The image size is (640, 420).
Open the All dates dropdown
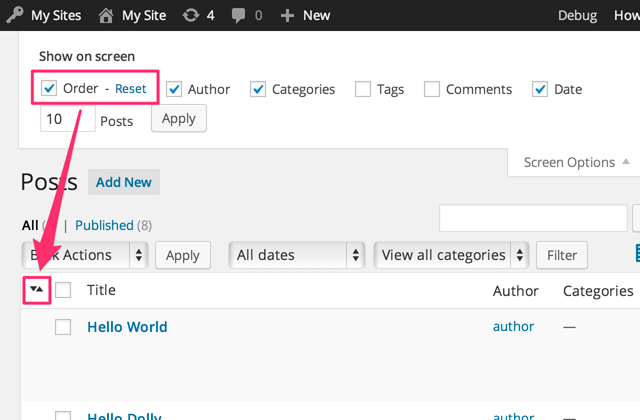pyautogui.click(x=297, y=255)
